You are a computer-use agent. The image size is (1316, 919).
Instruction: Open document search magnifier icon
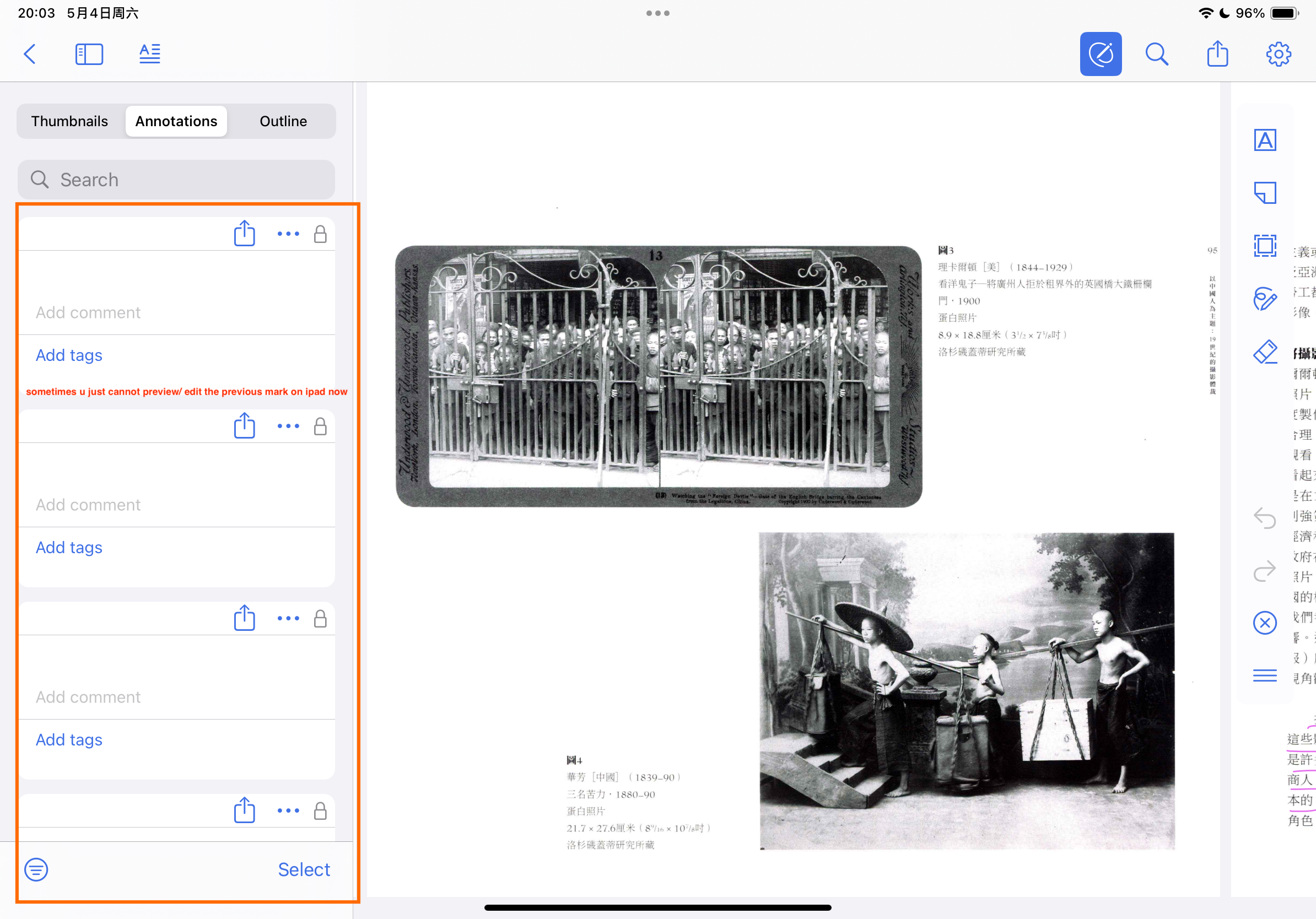(x=1156, y=55)
